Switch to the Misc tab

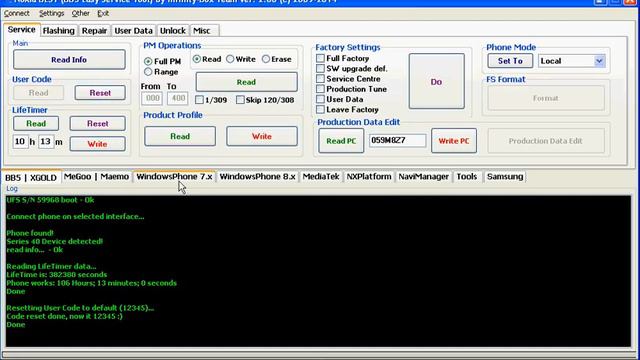click(202, 31)
